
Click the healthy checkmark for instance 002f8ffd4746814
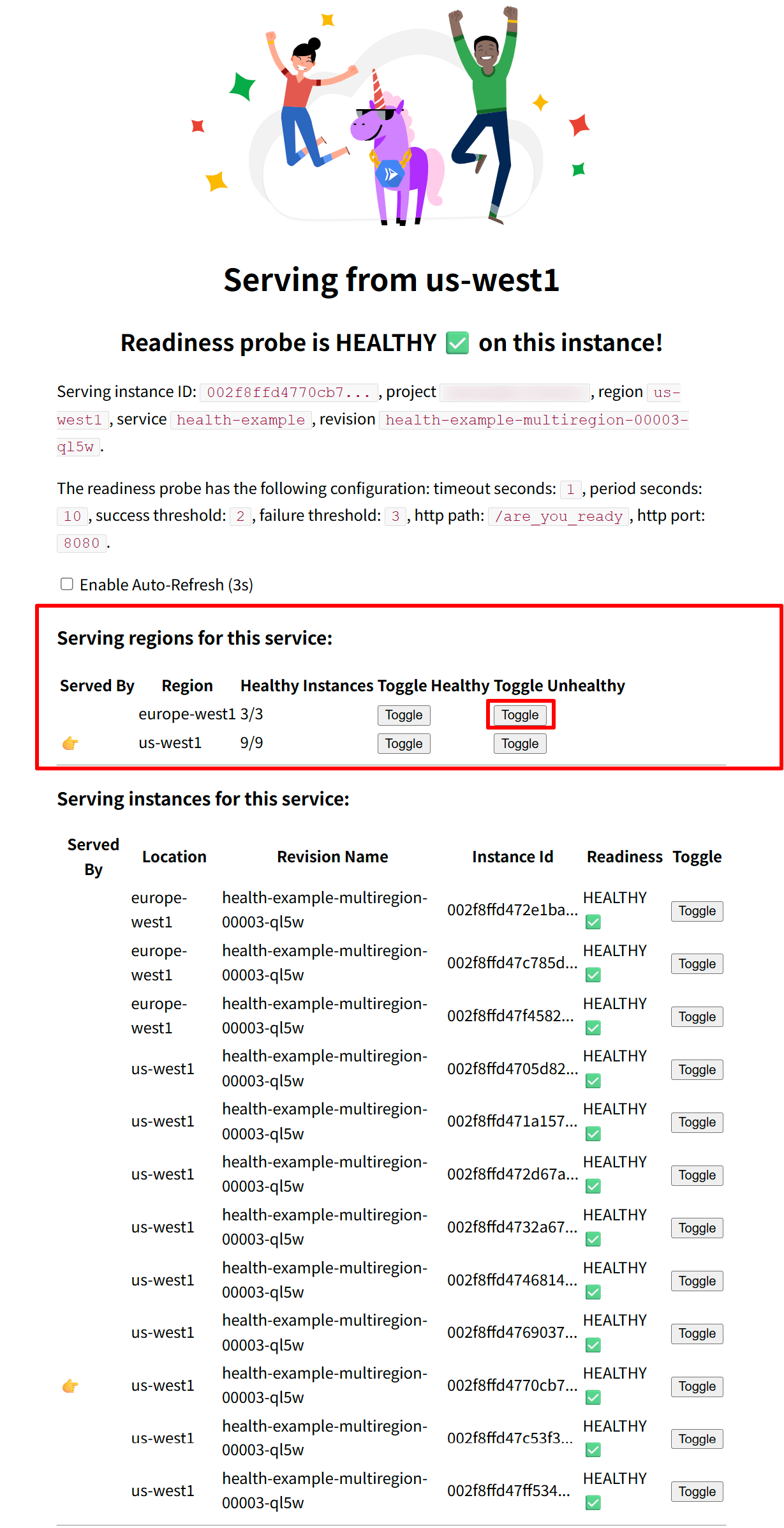593,1292
